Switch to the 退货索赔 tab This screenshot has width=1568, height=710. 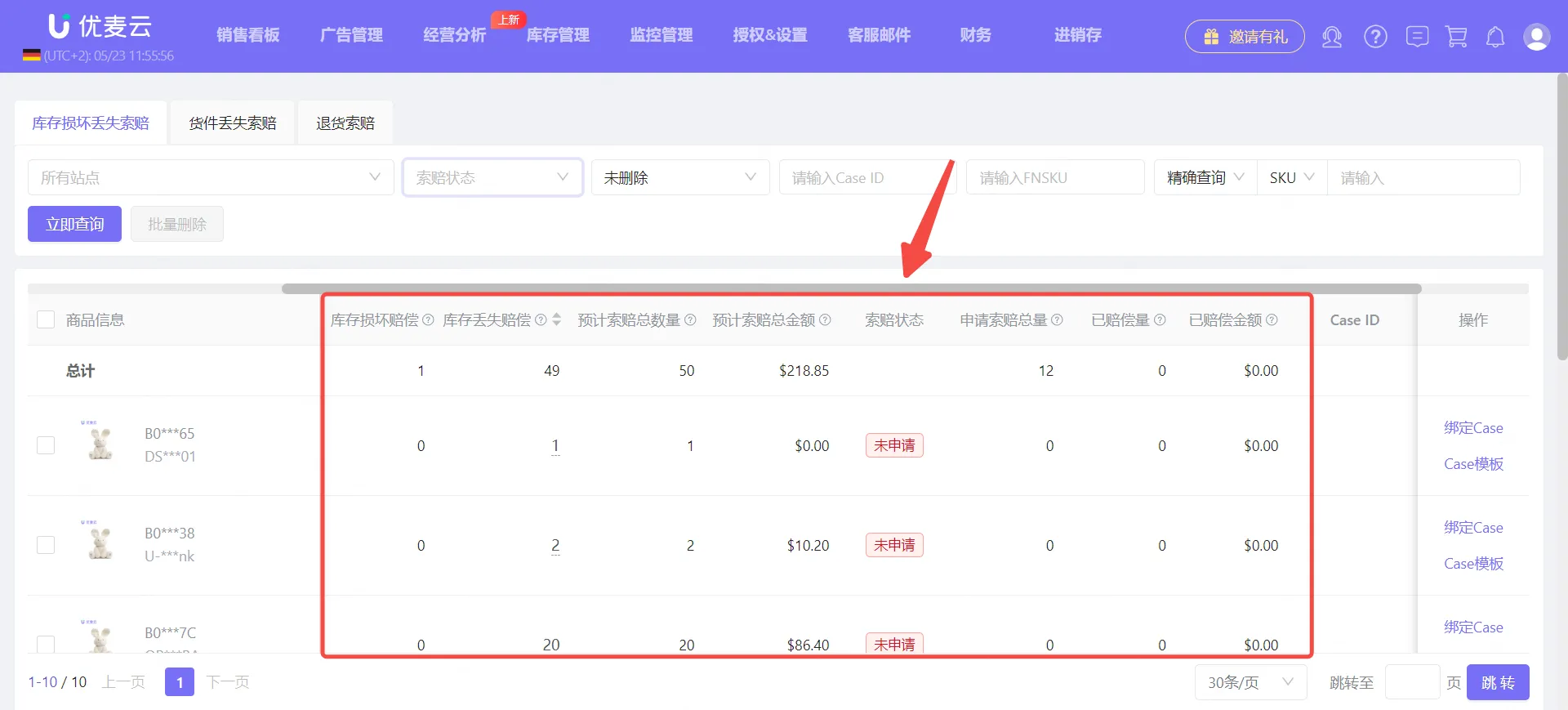coord(345,123)
